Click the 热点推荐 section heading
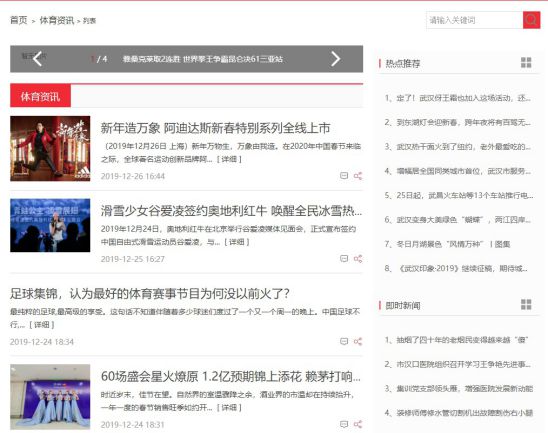Screen dimensions: 548x433 pos(403,63)
